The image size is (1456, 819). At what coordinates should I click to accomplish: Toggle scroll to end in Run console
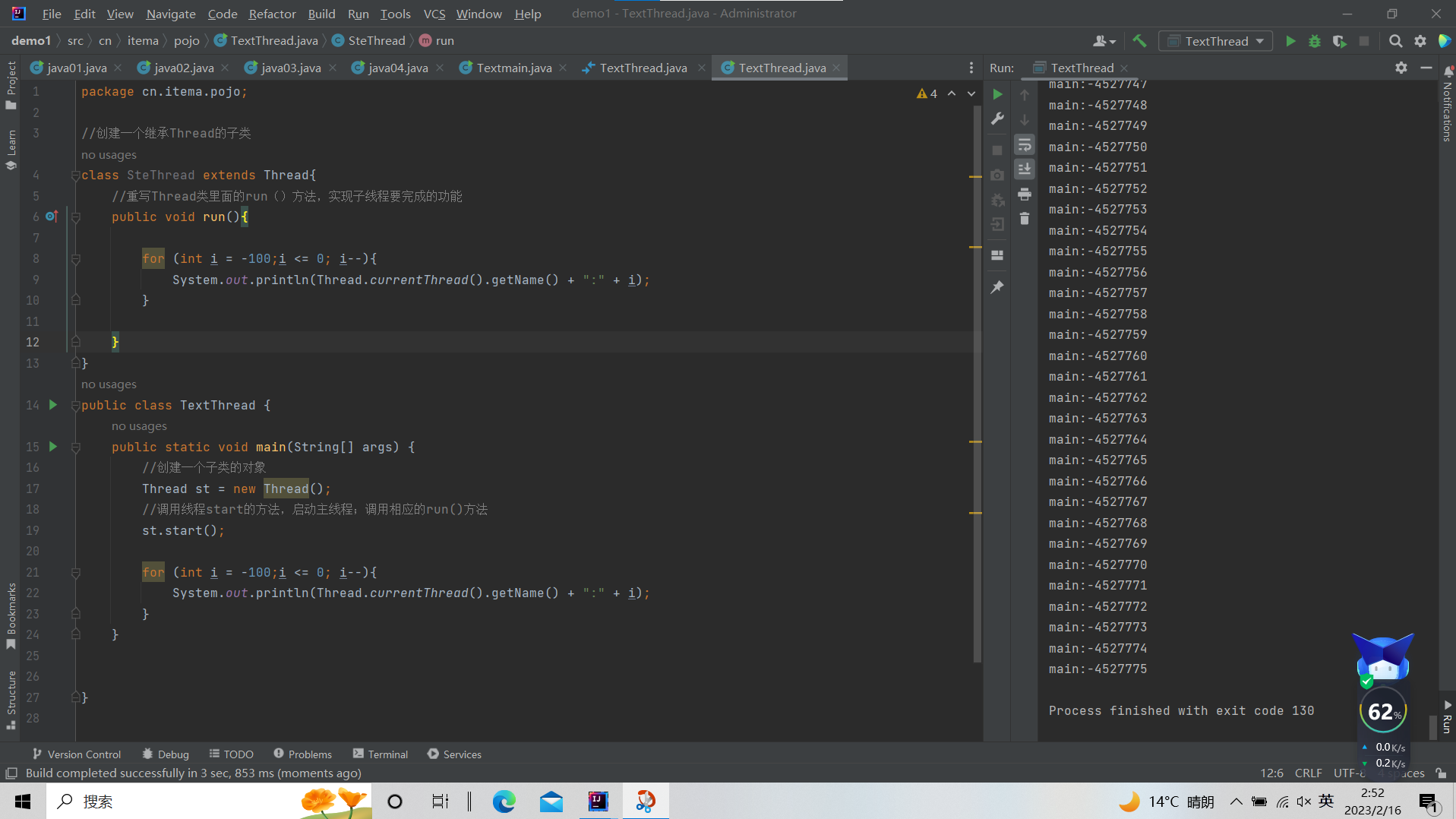click(x=1025, y=169)
